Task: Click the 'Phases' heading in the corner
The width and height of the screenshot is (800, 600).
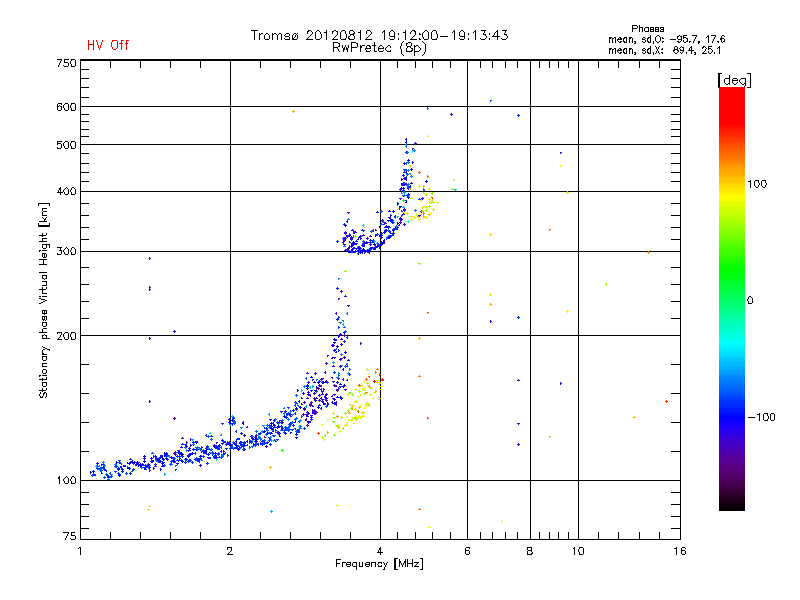Action: click(x=647, y=29)
